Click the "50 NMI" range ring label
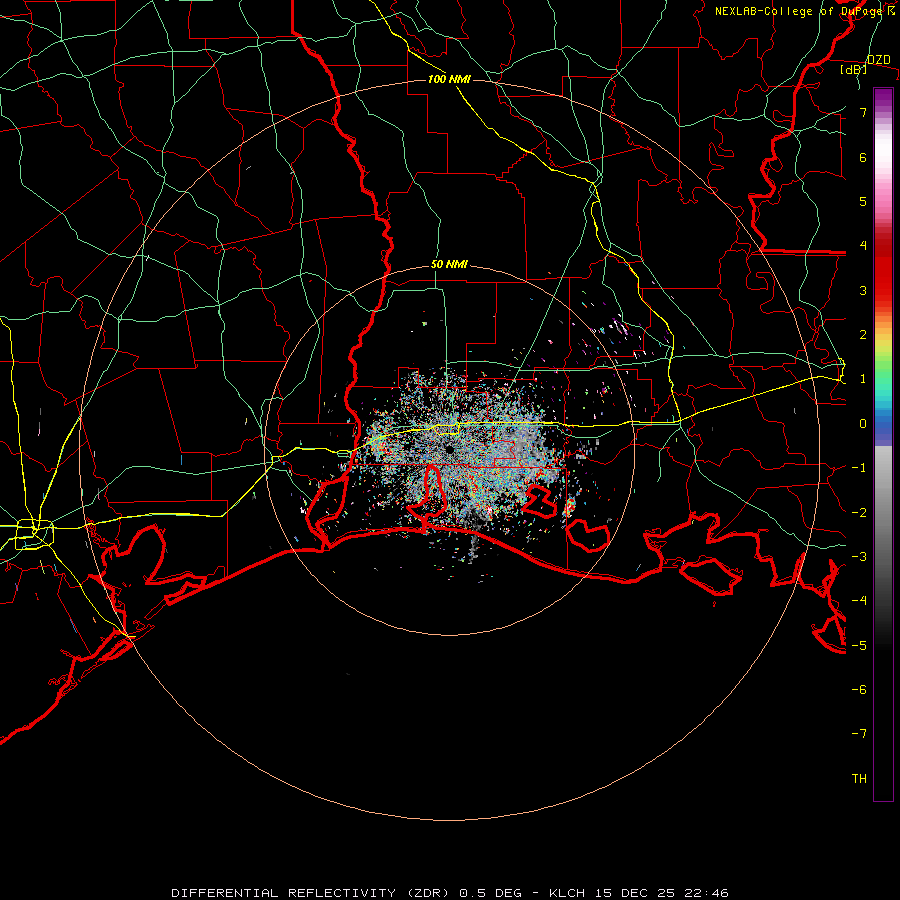 click(449, 264)
